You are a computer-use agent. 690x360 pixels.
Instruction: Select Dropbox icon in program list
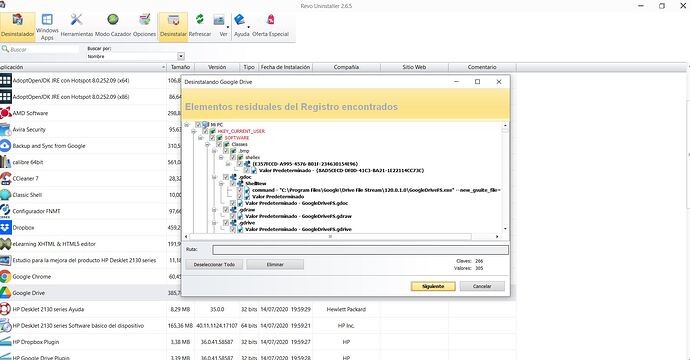coord(5,228)
